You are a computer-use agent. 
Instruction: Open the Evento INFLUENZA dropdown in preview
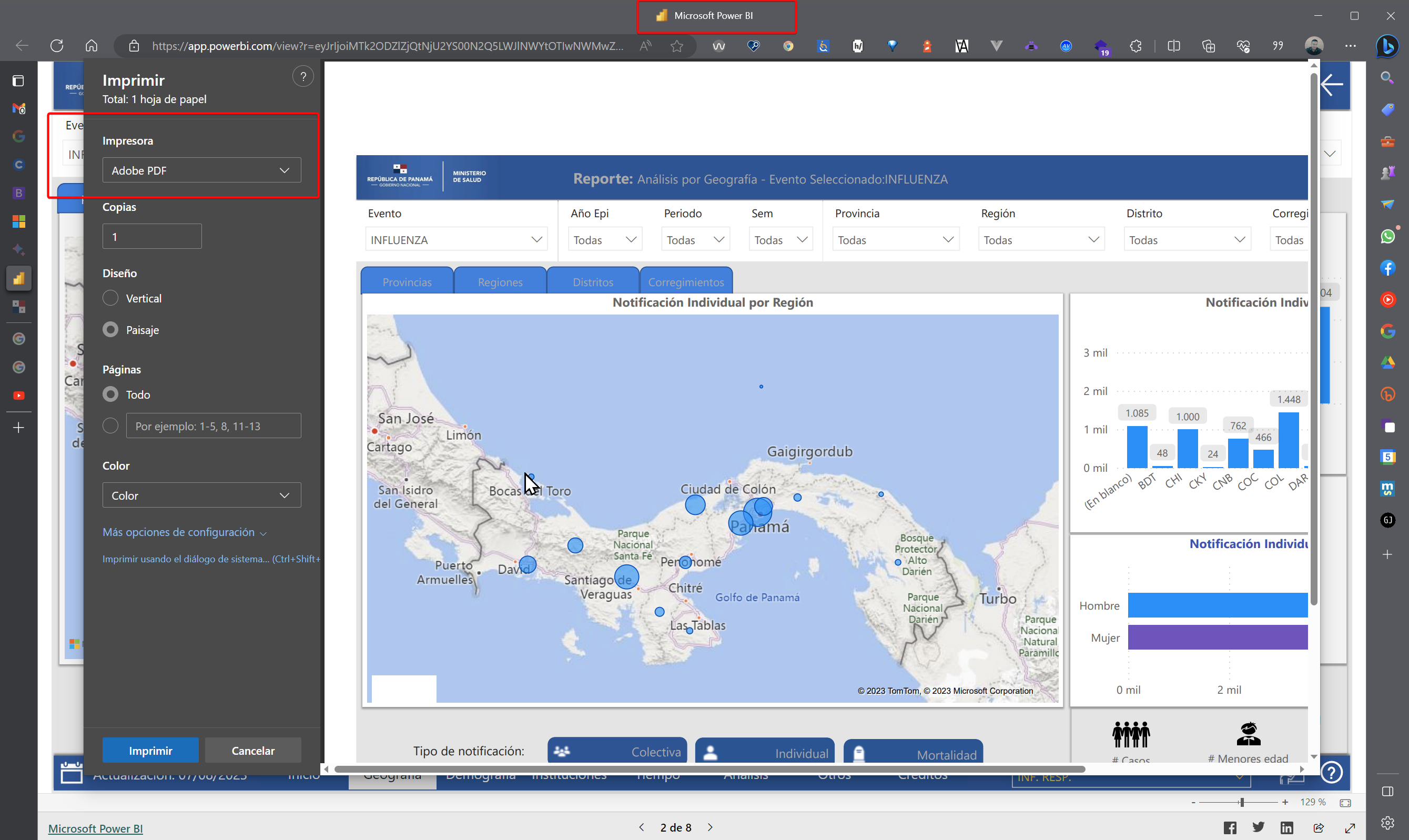456,240
